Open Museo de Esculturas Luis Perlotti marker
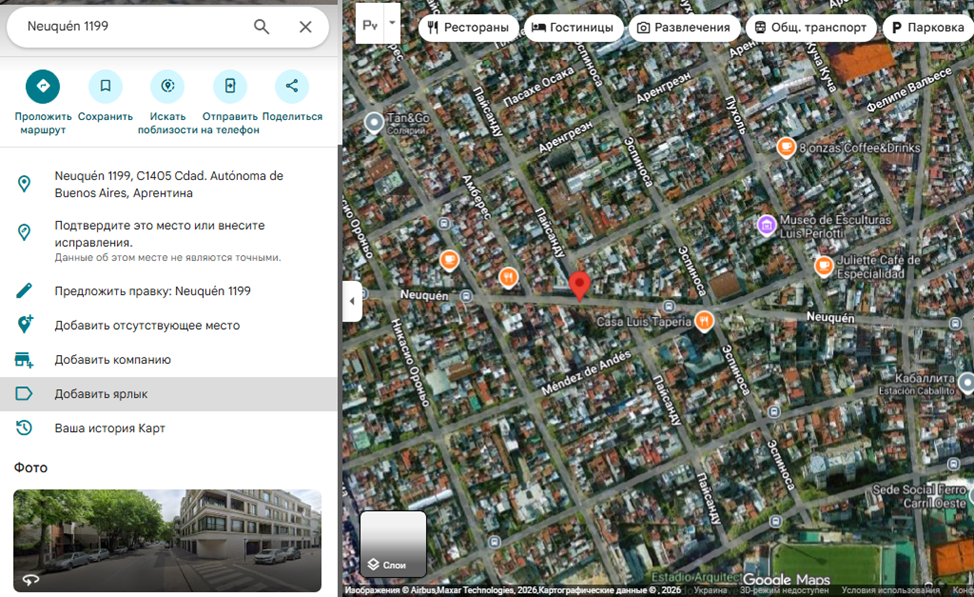This screenshot has height=597, width=974. click(767, 225)
